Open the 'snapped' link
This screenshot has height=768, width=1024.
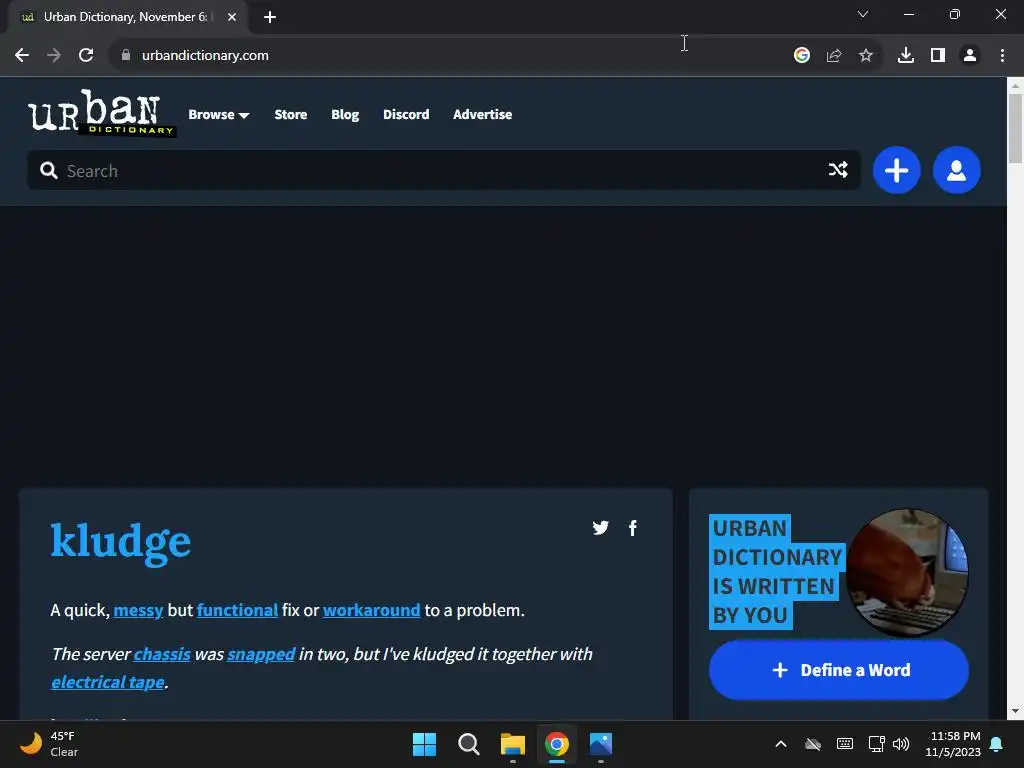[261, 654]
